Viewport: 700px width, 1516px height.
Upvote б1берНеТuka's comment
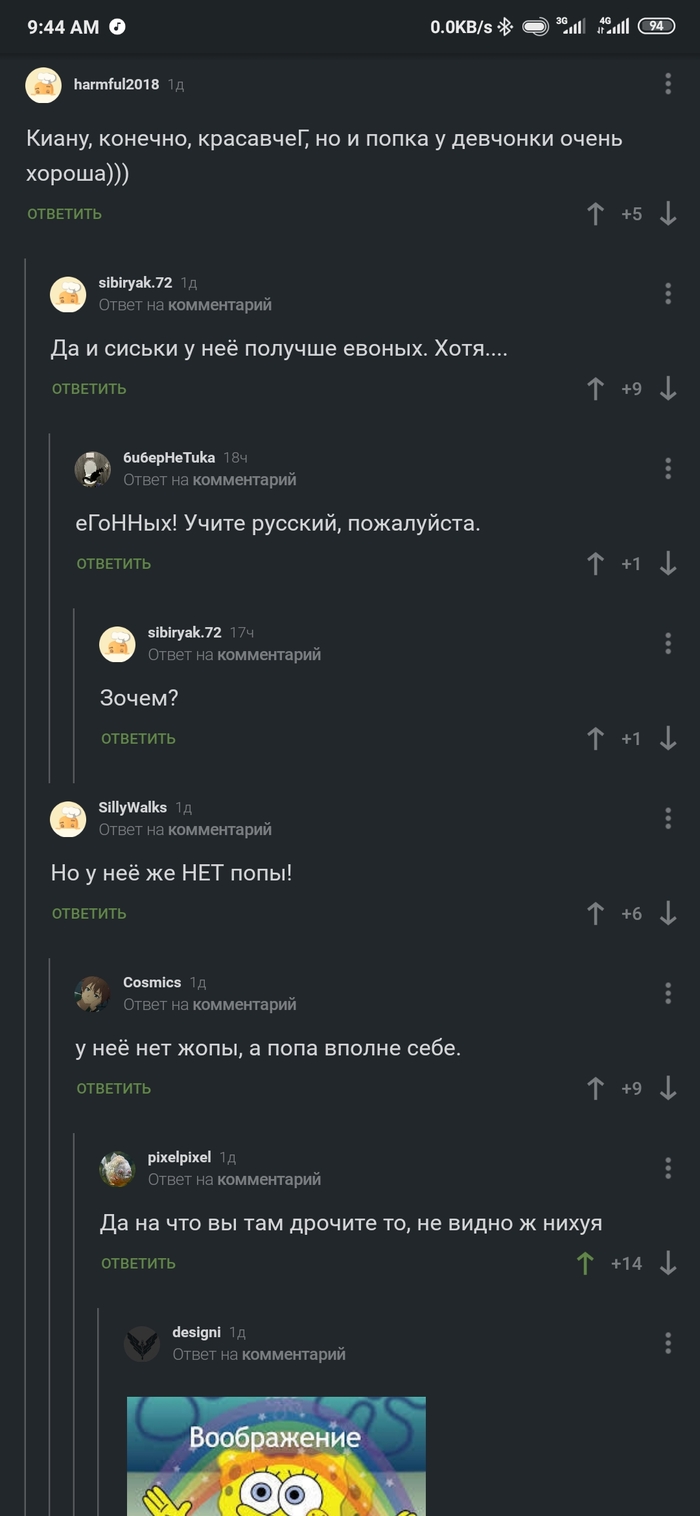[x=595, y=564]
